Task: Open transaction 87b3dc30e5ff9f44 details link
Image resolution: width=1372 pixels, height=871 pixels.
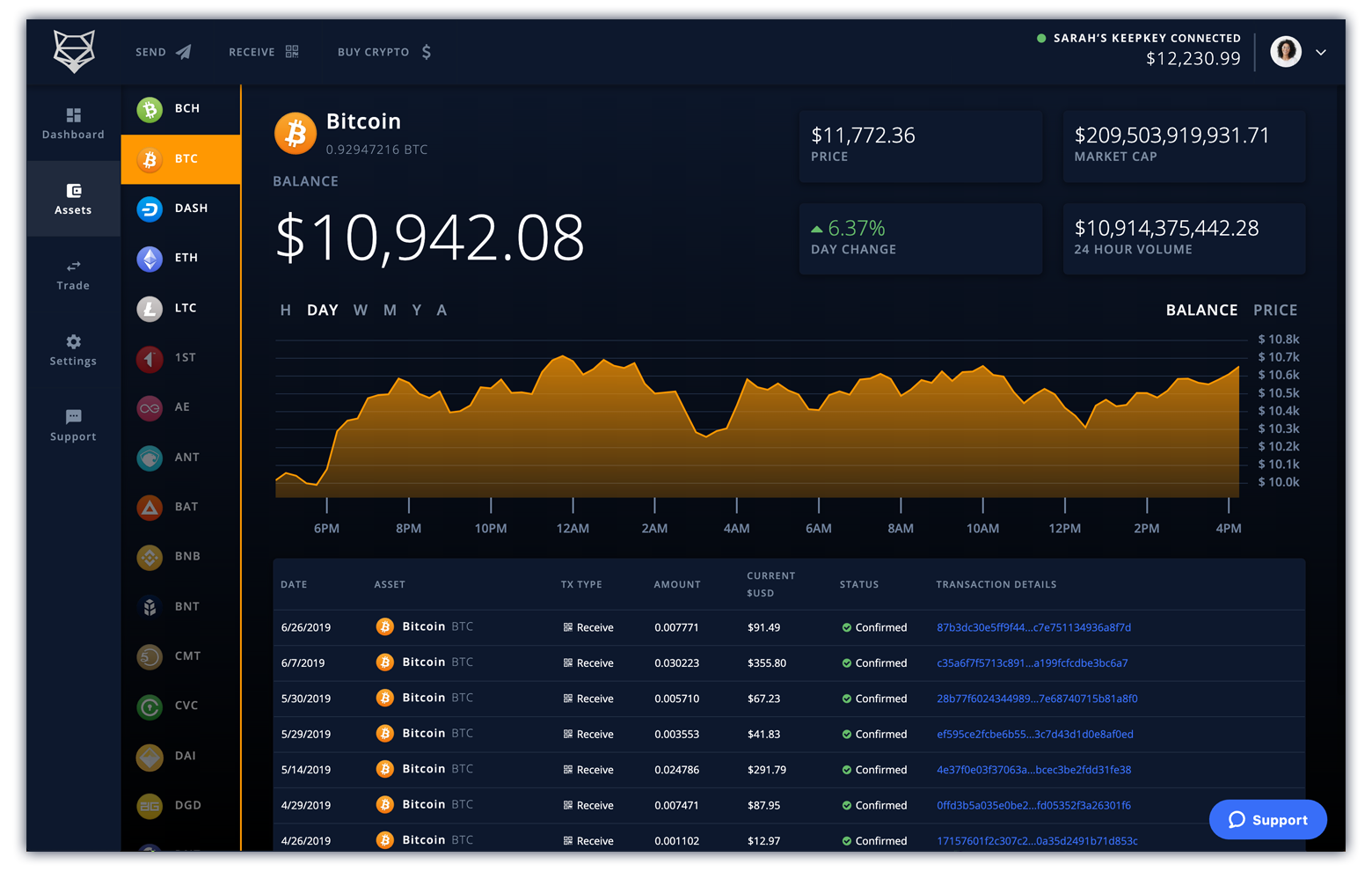Action: [x=1033, y=628]
